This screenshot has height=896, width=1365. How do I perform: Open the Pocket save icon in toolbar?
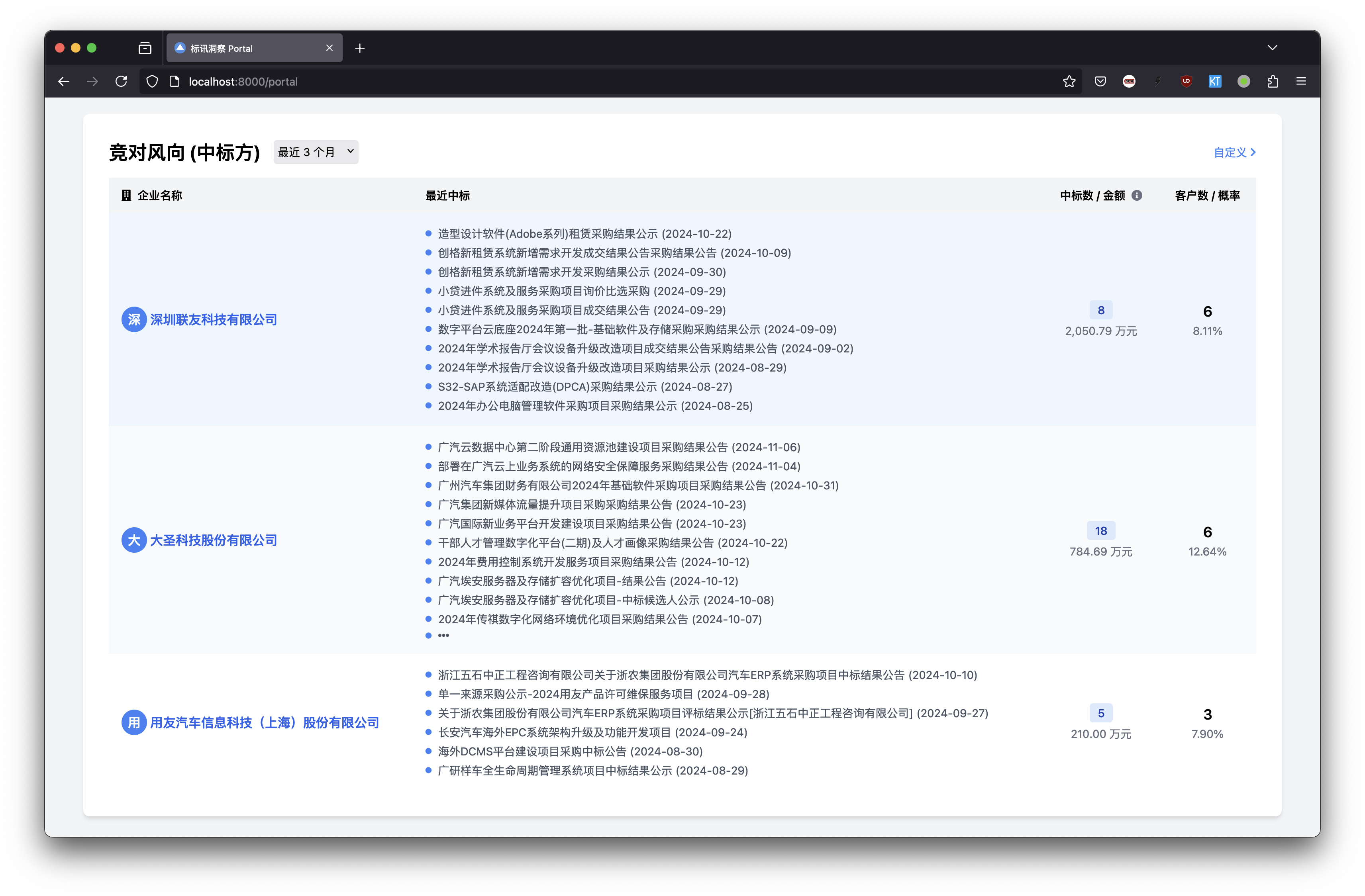[x=1100, y=81]
